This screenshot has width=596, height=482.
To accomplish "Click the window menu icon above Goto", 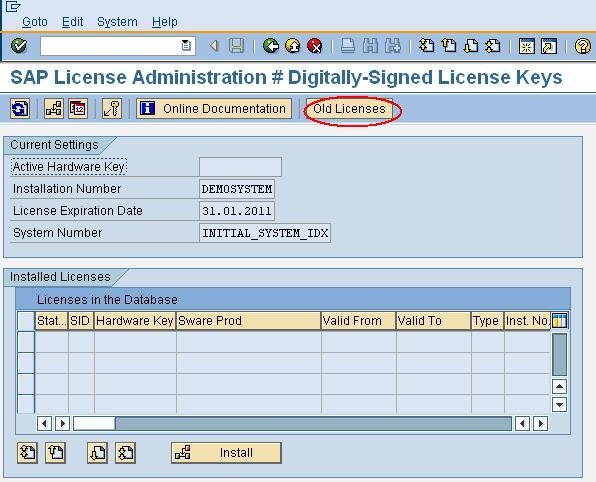I will click(x=13, y=6).
